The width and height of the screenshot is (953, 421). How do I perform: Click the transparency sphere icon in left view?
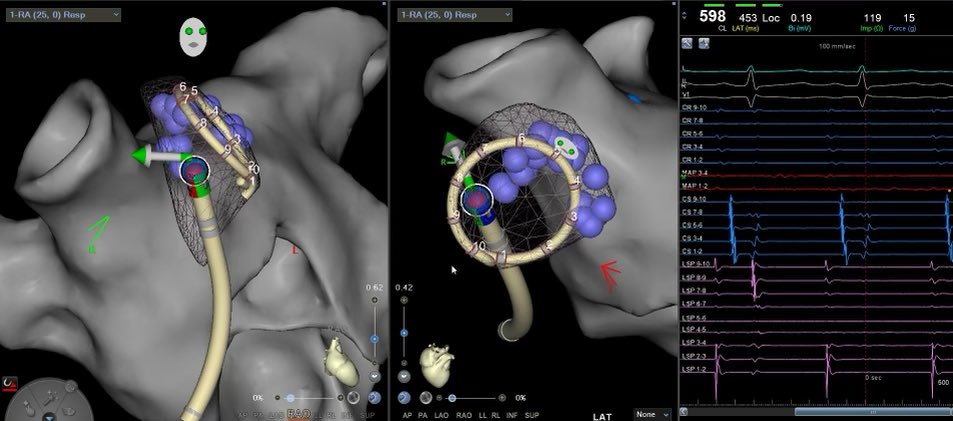coord(353,398)
